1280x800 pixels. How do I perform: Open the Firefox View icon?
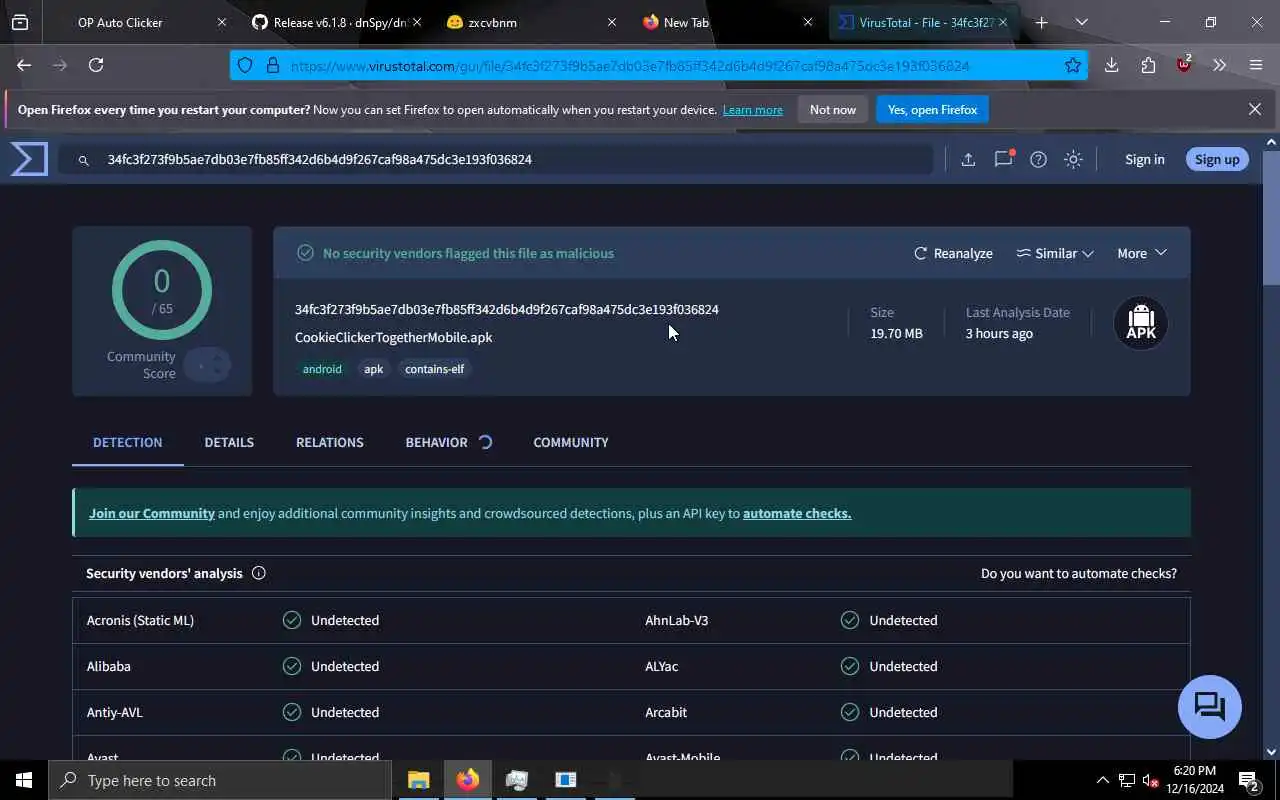[20, 22]
